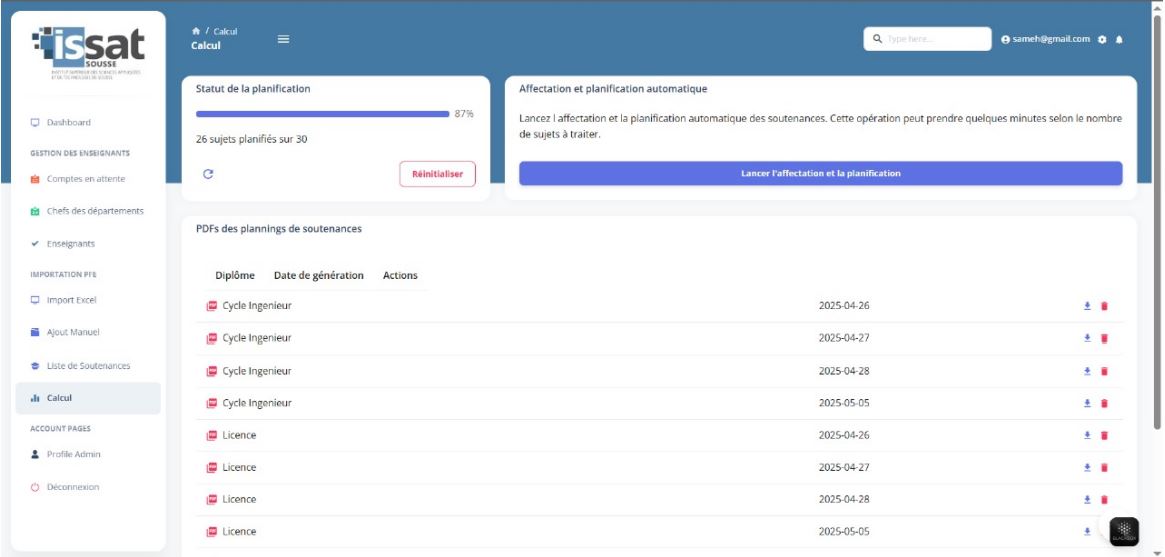1165x557 pixels.
Task: Open notifications bell icon
Action: 1119,39
